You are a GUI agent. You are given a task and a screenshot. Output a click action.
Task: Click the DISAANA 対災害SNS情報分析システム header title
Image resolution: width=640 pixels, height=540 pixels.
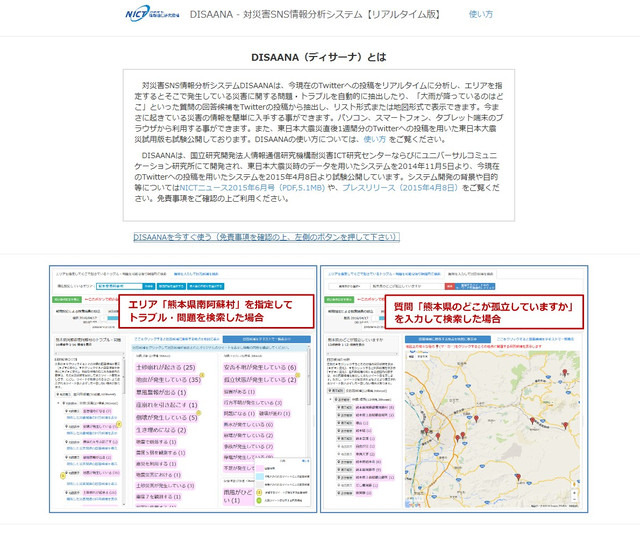point(316,14)
